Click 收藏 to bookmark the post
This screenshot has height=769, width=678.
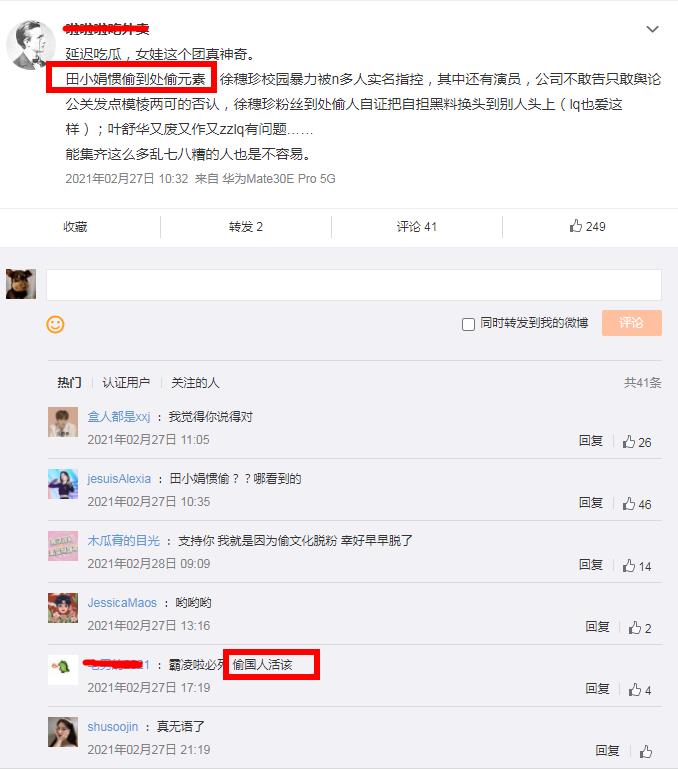coord(75,227)
